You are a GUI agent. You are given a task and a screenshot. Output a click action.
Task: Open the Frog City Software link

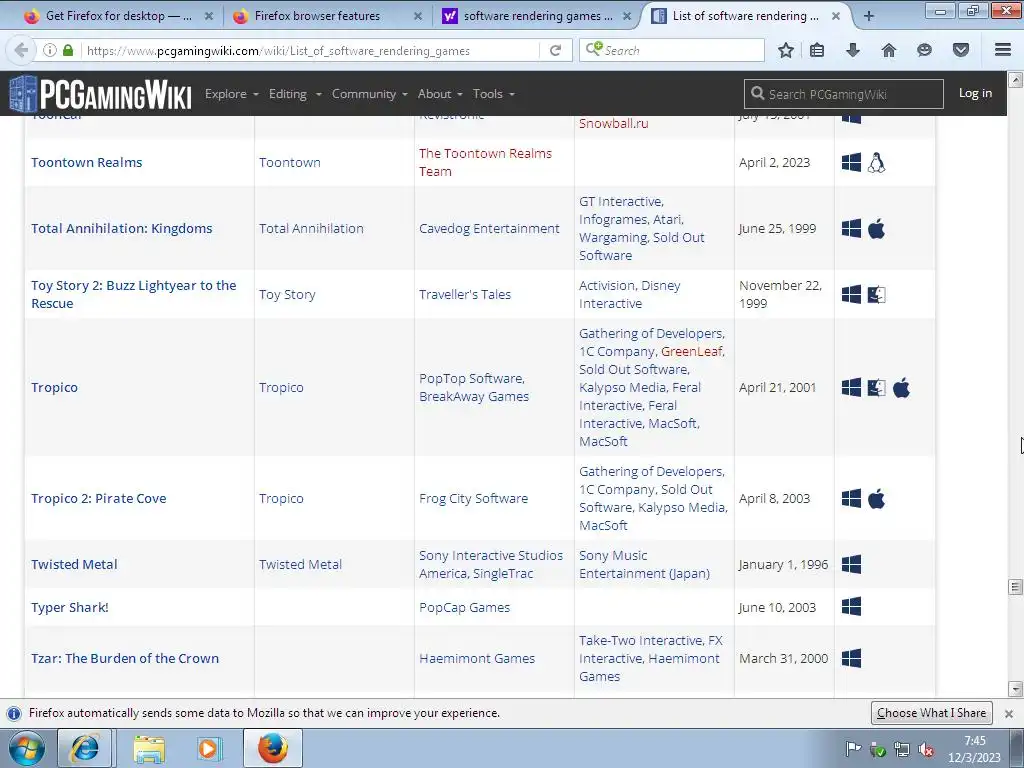(473, 499)
